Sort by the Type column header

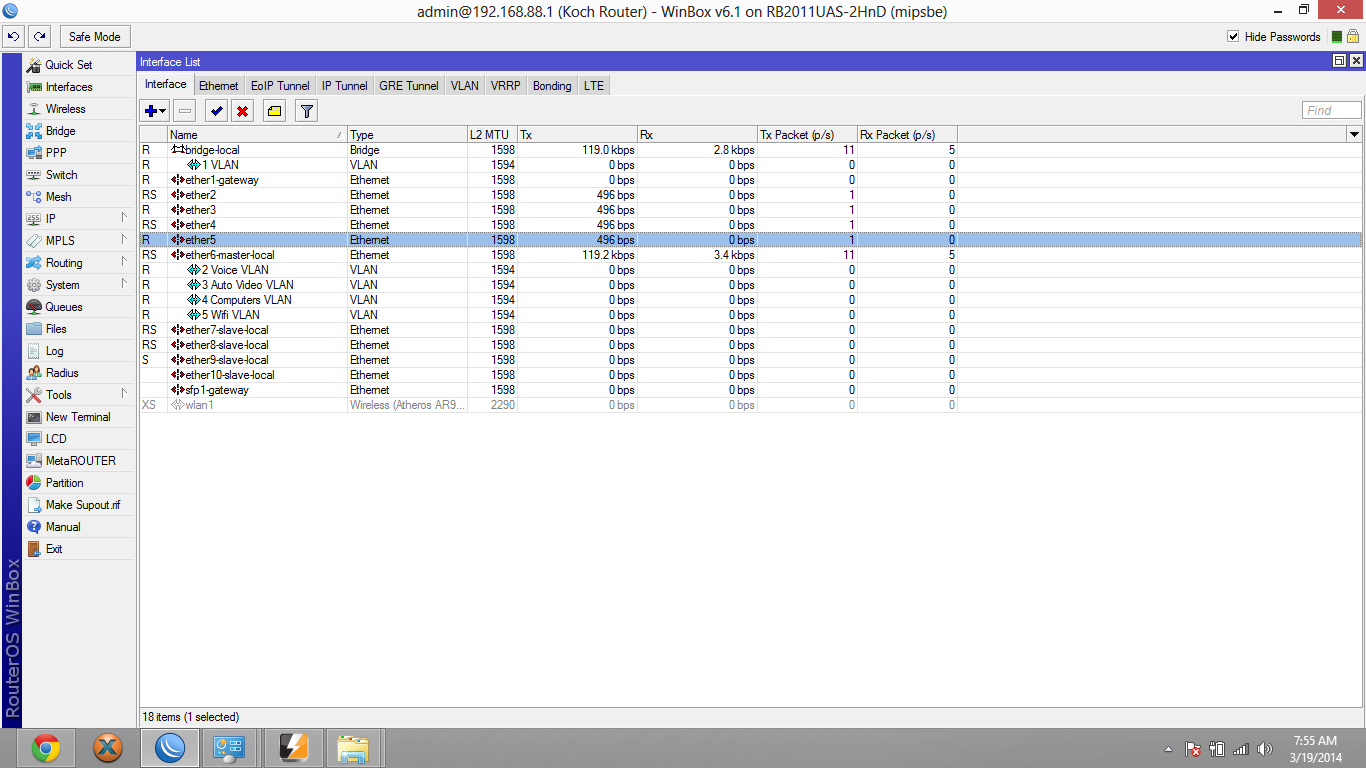(x=407, y=135)
